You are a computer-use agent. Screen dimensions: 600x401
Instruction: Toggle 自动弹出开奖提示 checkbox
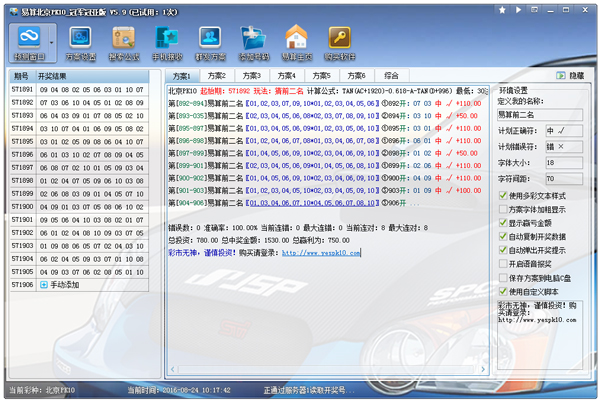click(x=503, y=250)
